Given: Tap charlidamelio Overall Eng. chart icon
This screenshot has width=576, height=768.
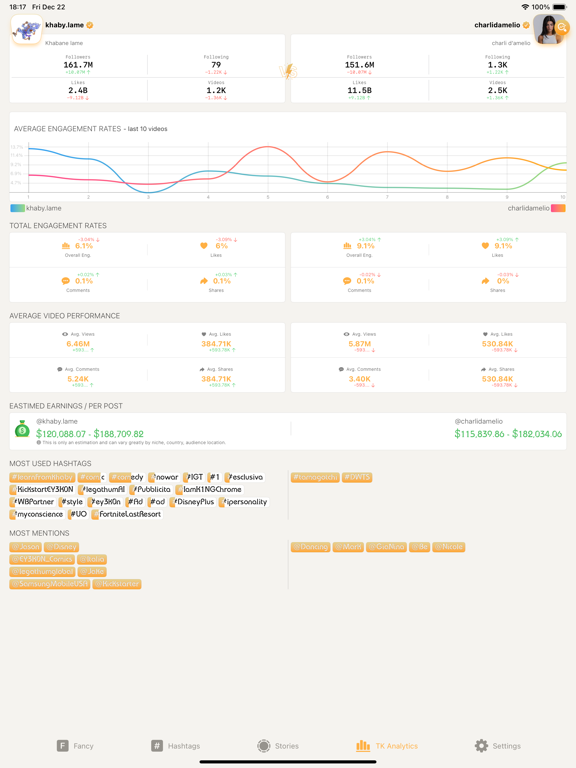Looking at the screenshot, I should 347,246.
